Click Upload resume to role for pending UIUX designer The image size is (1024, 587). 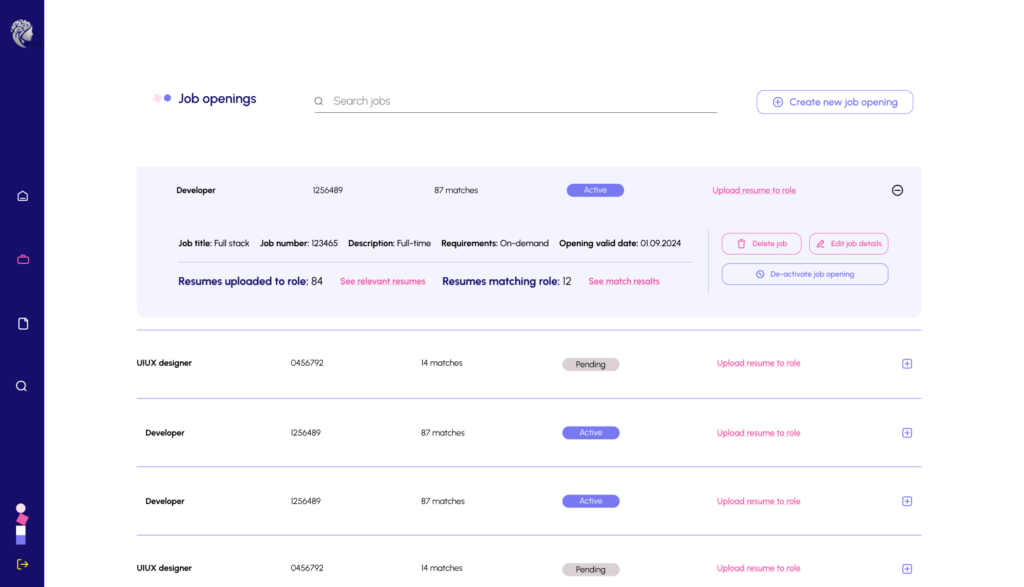tap(758, 364)
